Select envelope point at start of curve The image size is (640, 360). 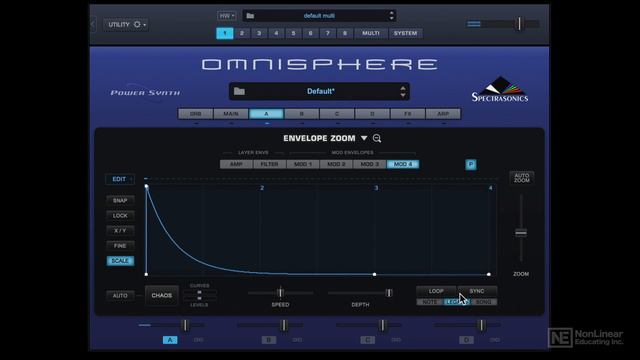[147, 187]
